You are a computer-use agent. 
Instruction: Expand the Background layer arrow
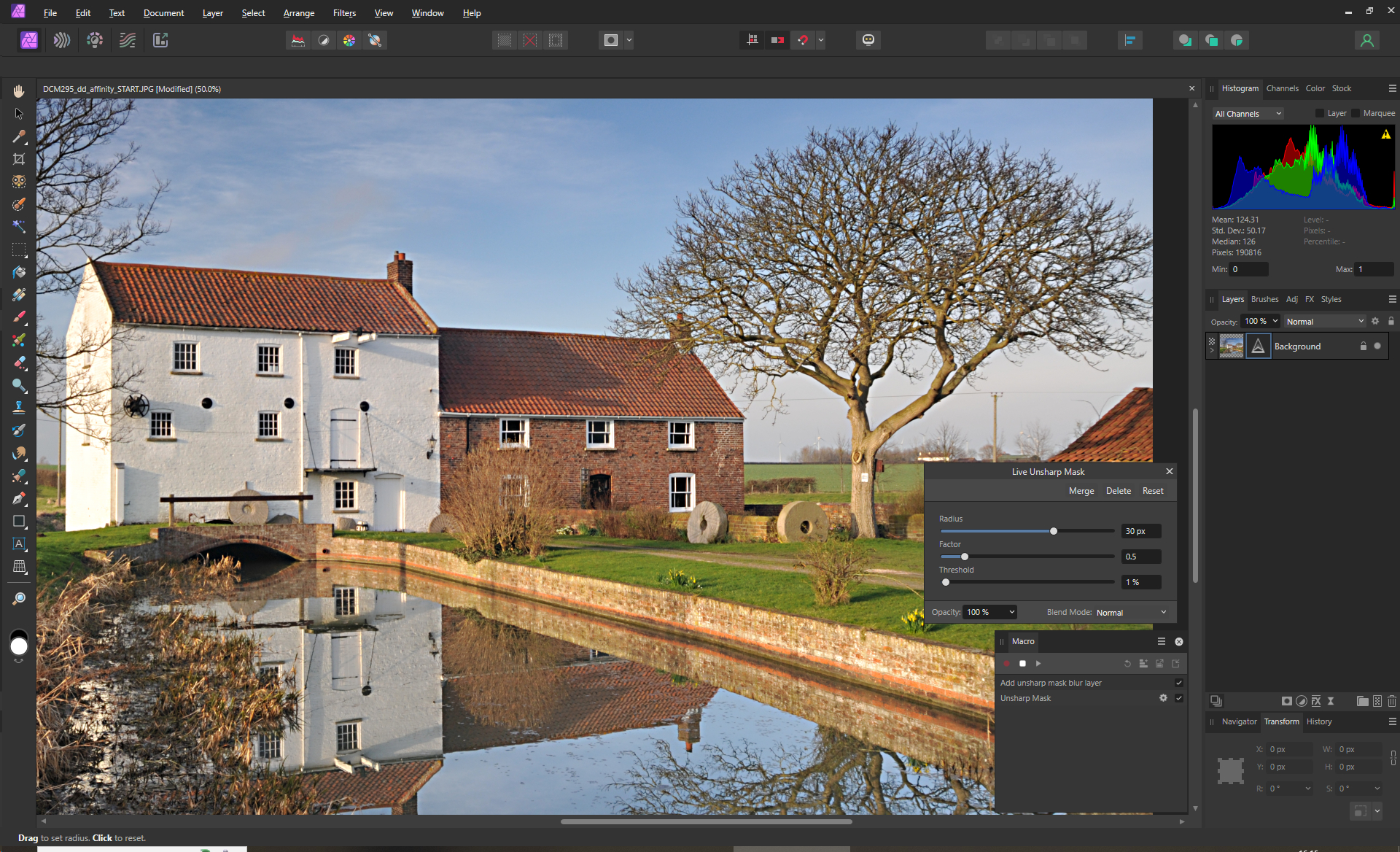(1212, 350)
